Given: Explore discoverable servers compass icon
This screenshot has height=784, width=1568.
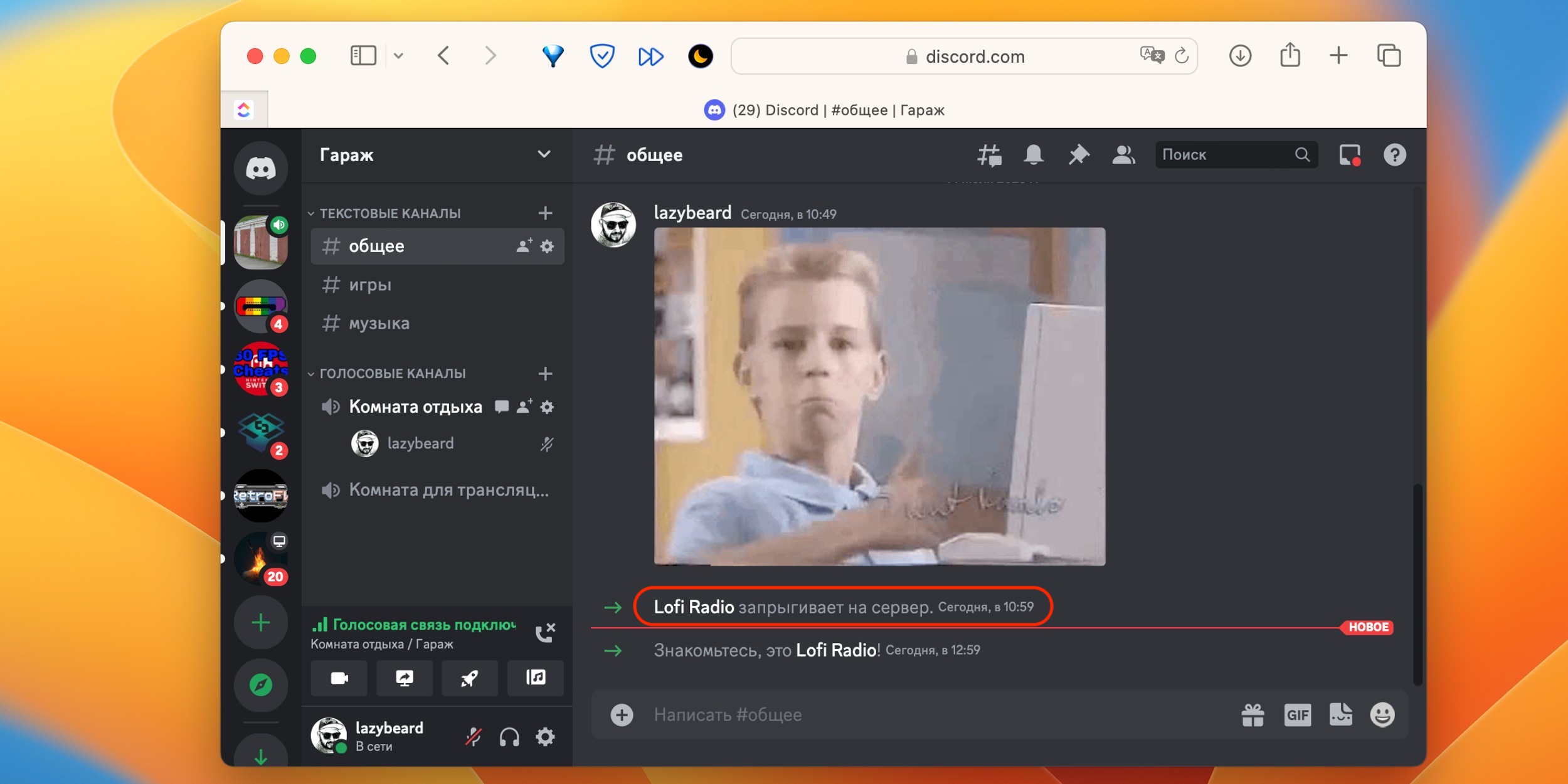Looking at the screenshot, I should tap(261, 685).
